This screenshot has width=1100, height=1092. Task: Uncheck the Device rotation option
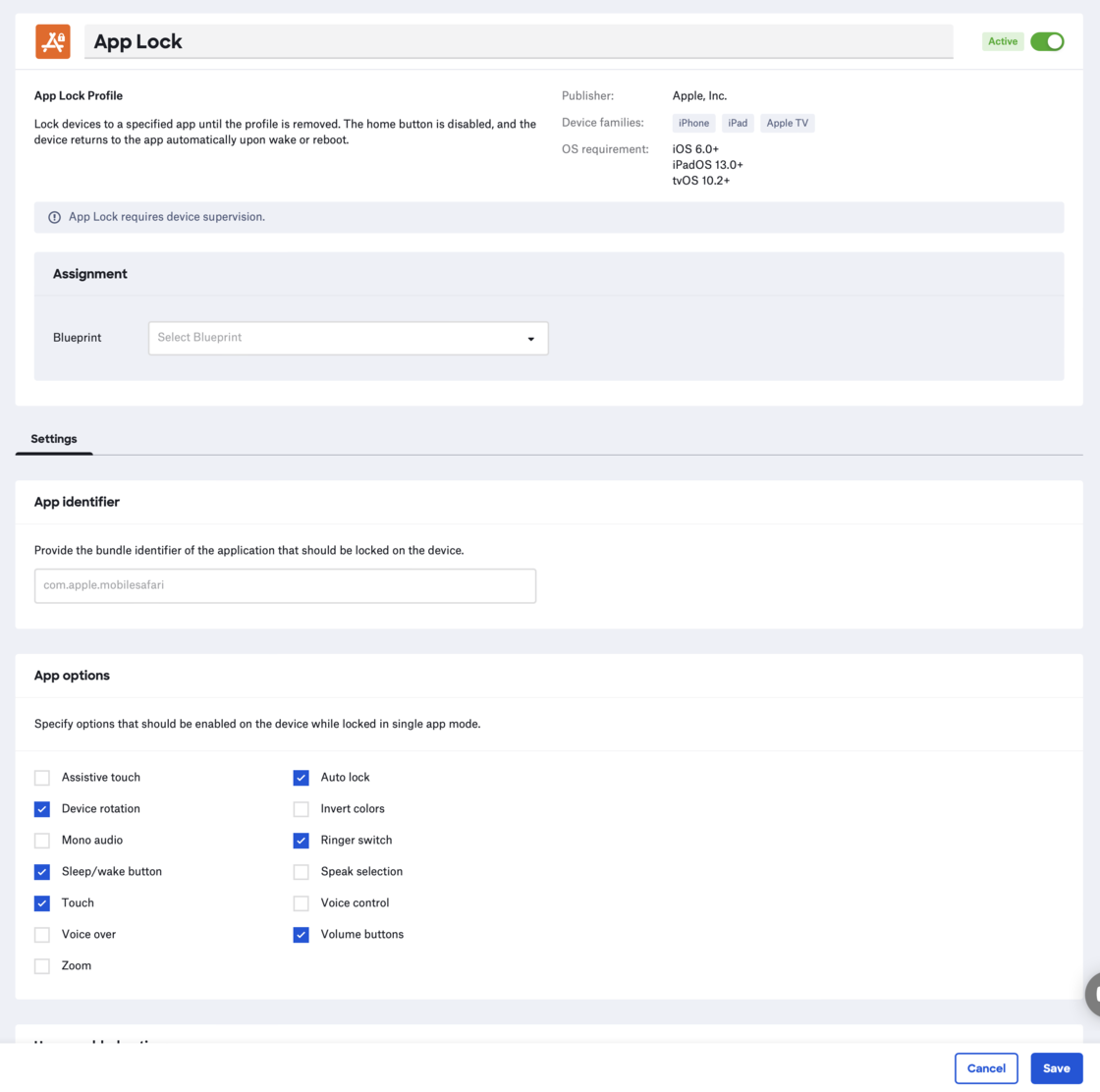[42, 809]
